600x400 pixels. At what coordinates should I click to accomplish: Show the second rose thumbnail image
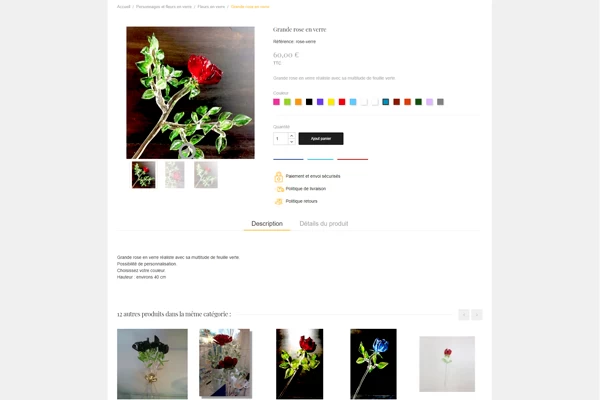tap(174, 175)
